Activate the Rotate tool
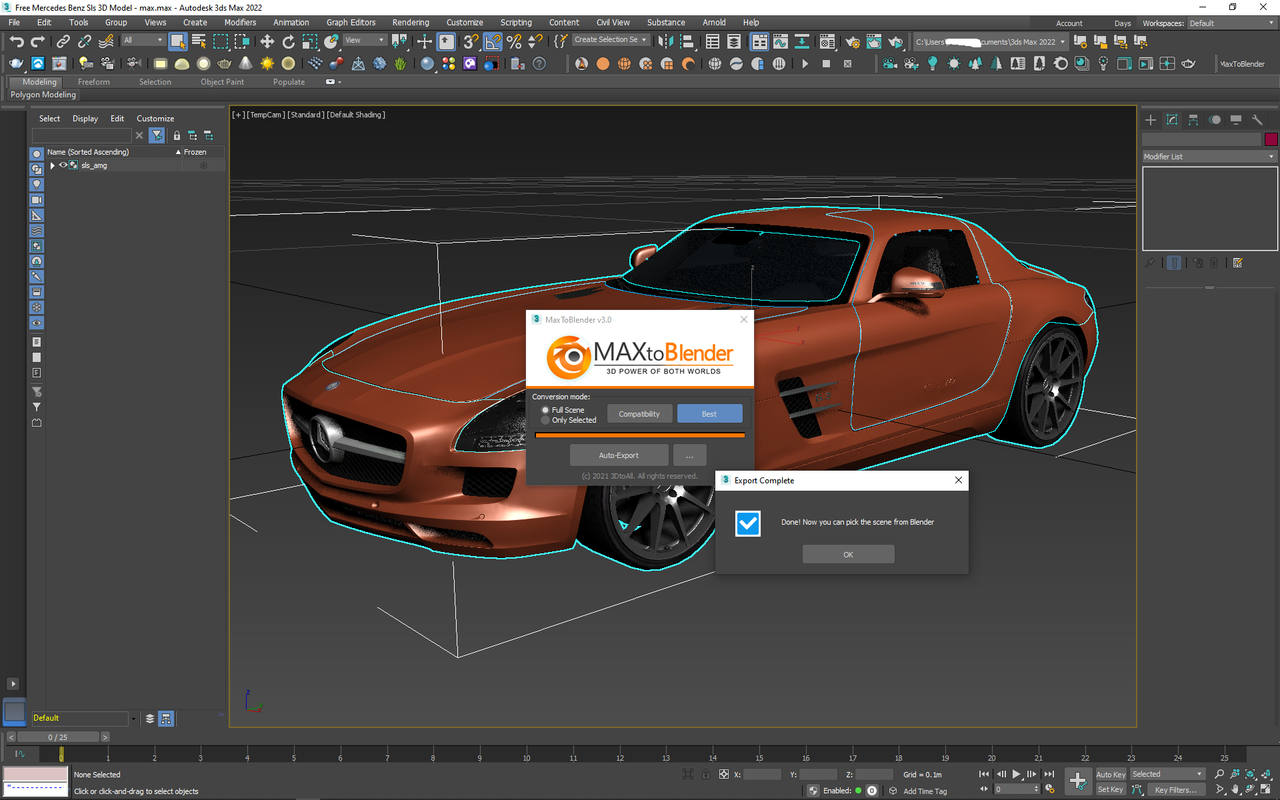This screenshot has height=800, width=1280. pyautogui.click(x=289, y=40)
